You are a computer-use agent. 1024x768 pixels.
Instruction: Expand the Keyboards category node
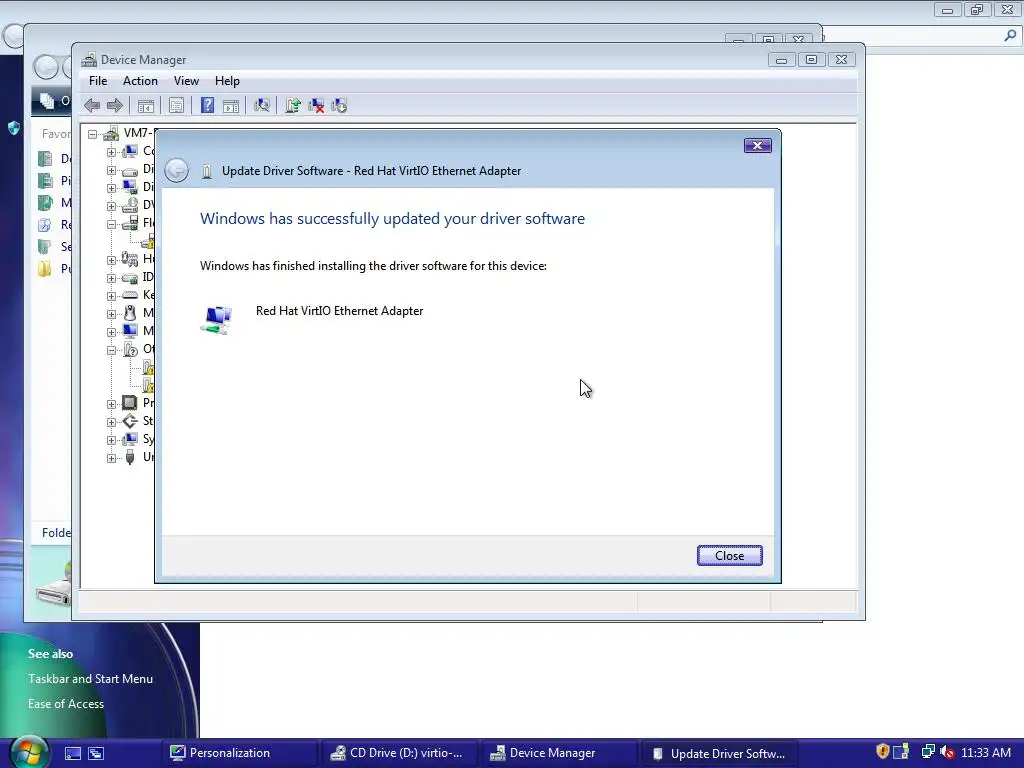pos(111,296)
